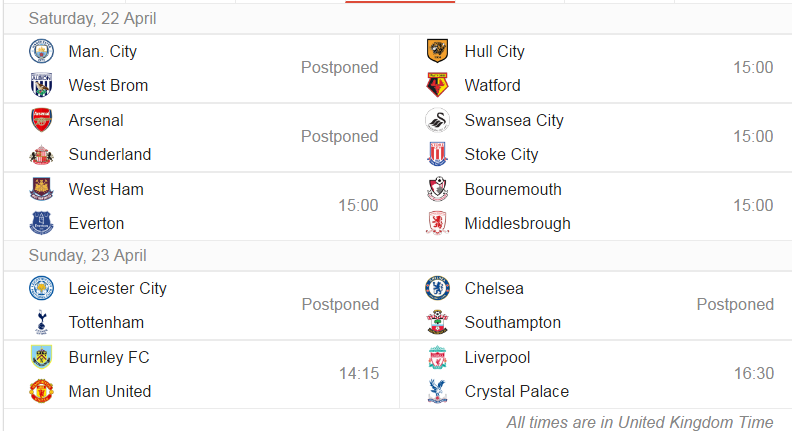The height and width of the screenshot is (431, 792).
Task: Open the Leicester City team link
Action: [x=118, y=289]
